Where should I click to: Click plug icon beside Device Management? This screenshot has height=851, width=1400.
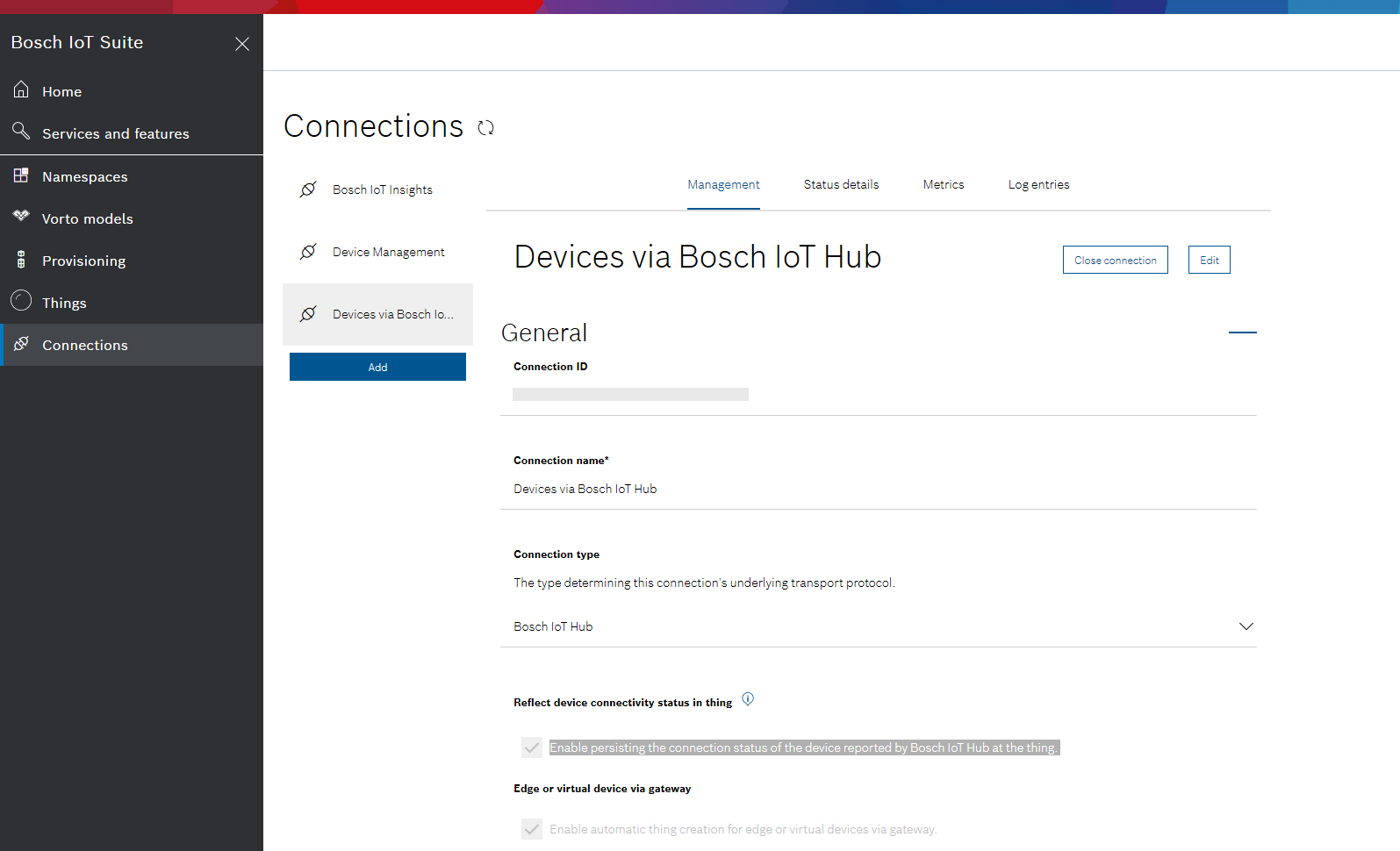[x=308, y=252]
